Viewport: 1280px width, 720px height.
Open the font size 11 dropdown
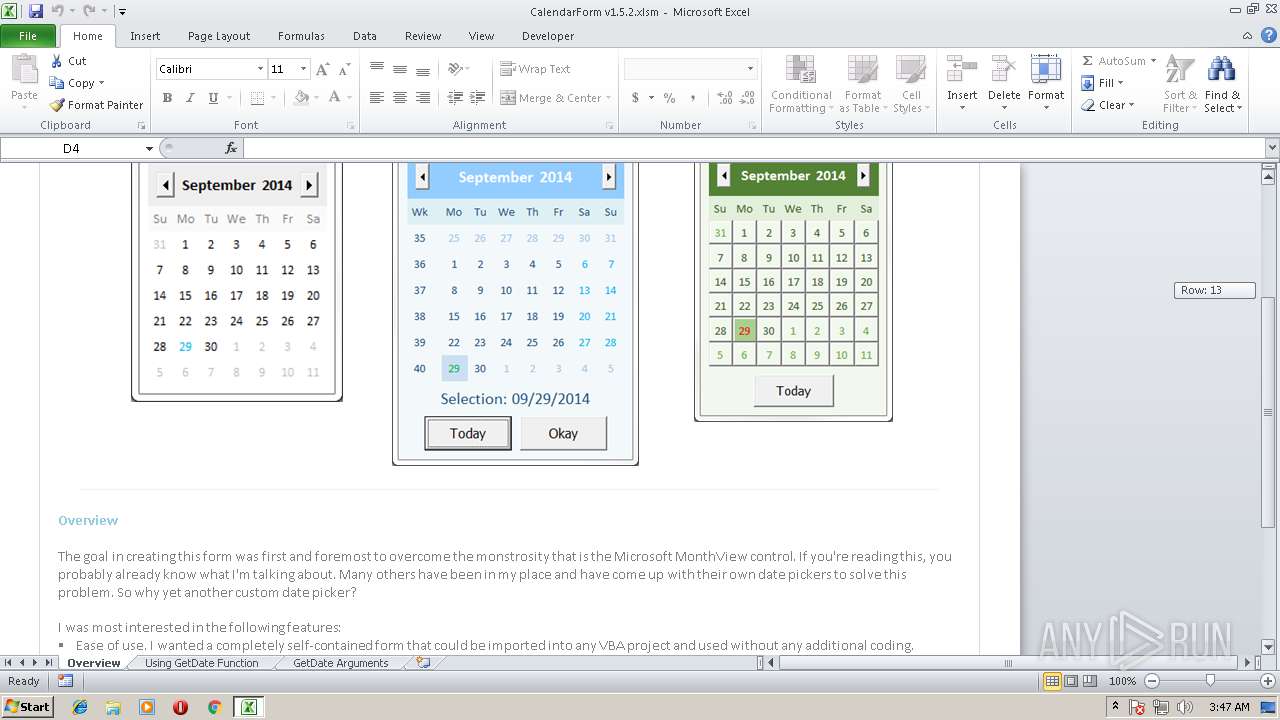pyautogui.click(x=303, y=69)
